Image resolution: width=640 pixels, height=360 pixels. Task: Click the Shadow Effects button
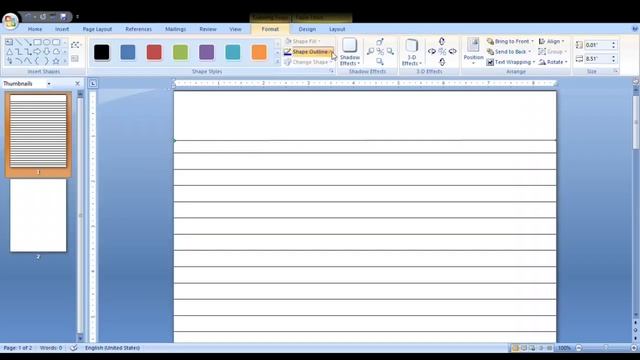[350, 52]
